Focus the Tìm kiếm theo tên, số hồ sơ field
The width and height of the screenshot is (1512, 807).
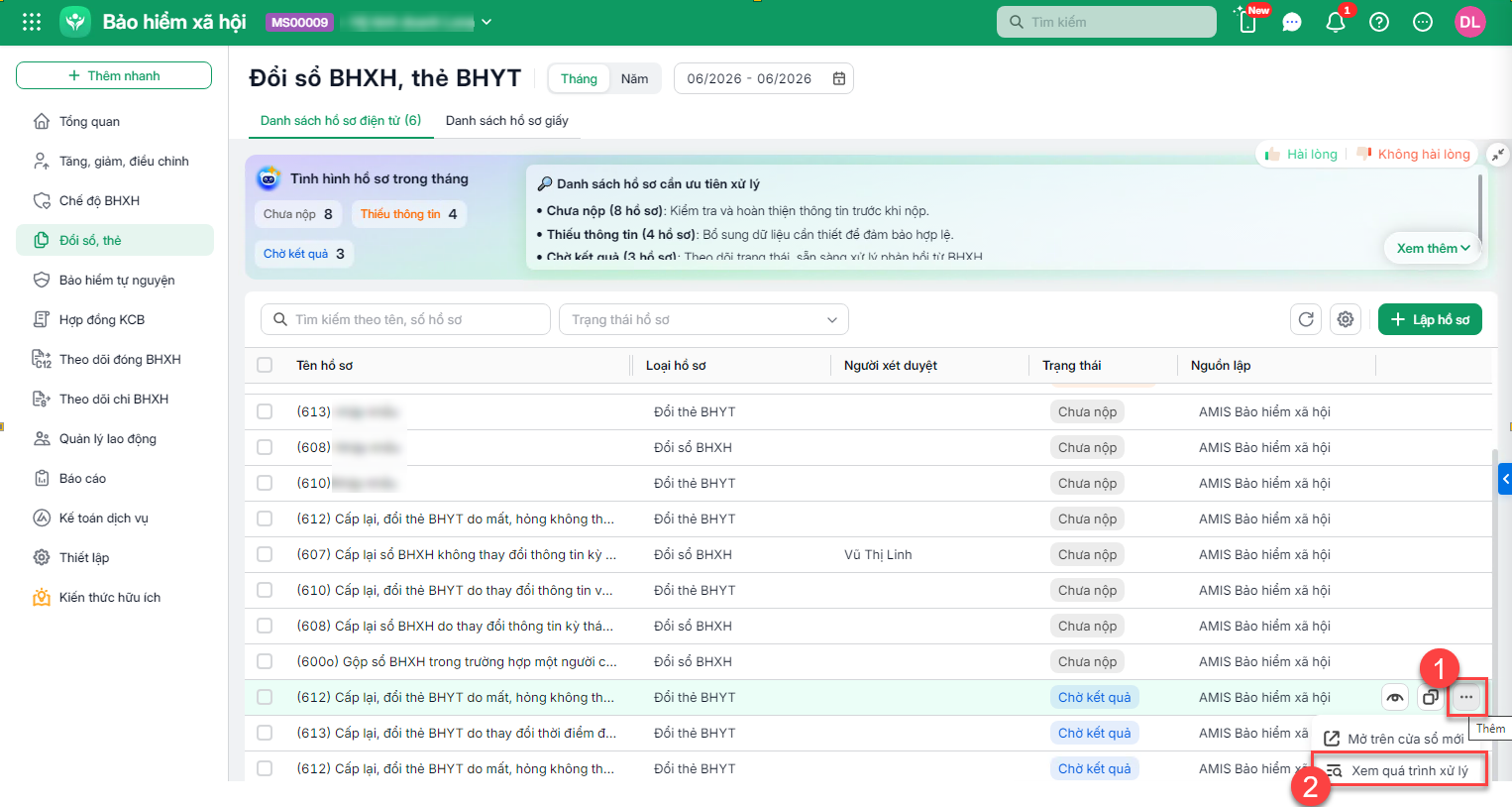coord(405,319)
